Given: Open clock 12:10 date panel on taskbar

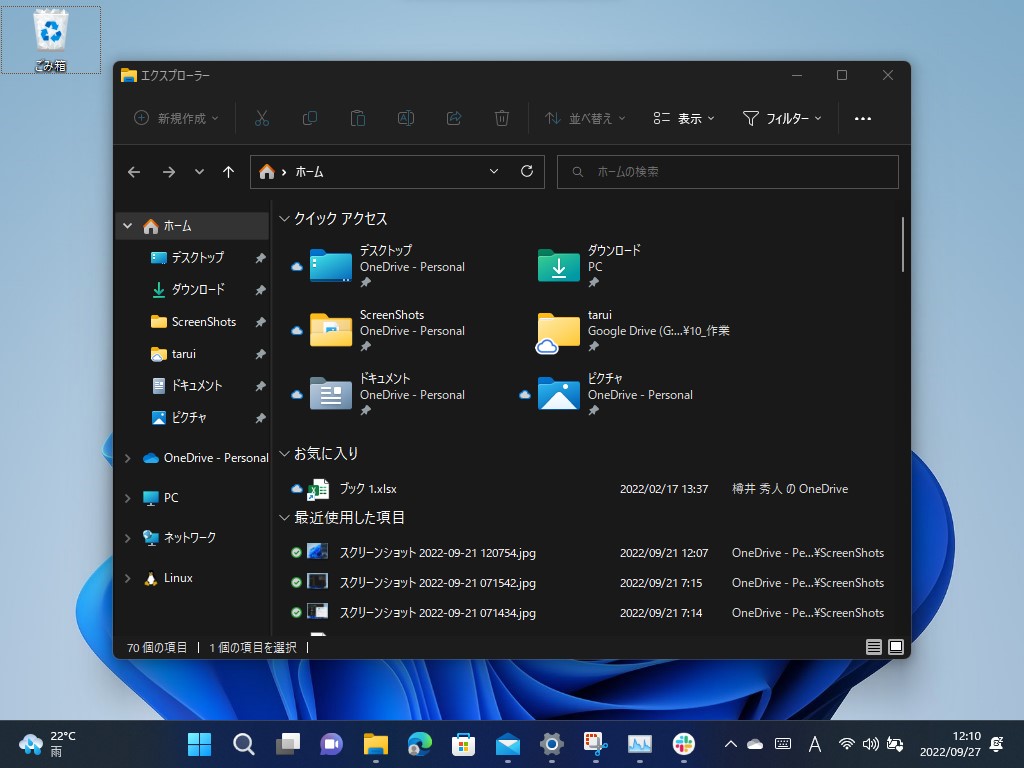Looking at the screenshot, I should 950,744.
